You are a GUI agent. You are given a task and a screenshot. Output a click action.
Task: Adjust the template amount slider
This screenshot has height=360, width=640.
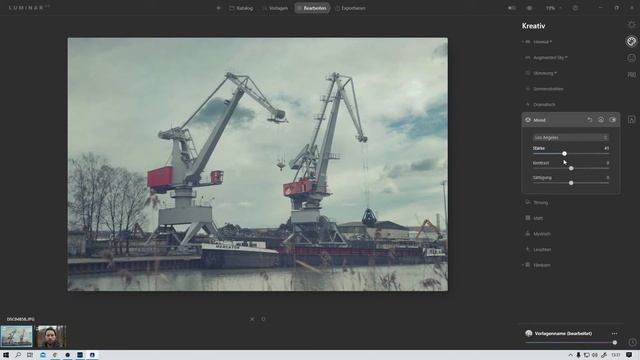click(x=615, y=343)
